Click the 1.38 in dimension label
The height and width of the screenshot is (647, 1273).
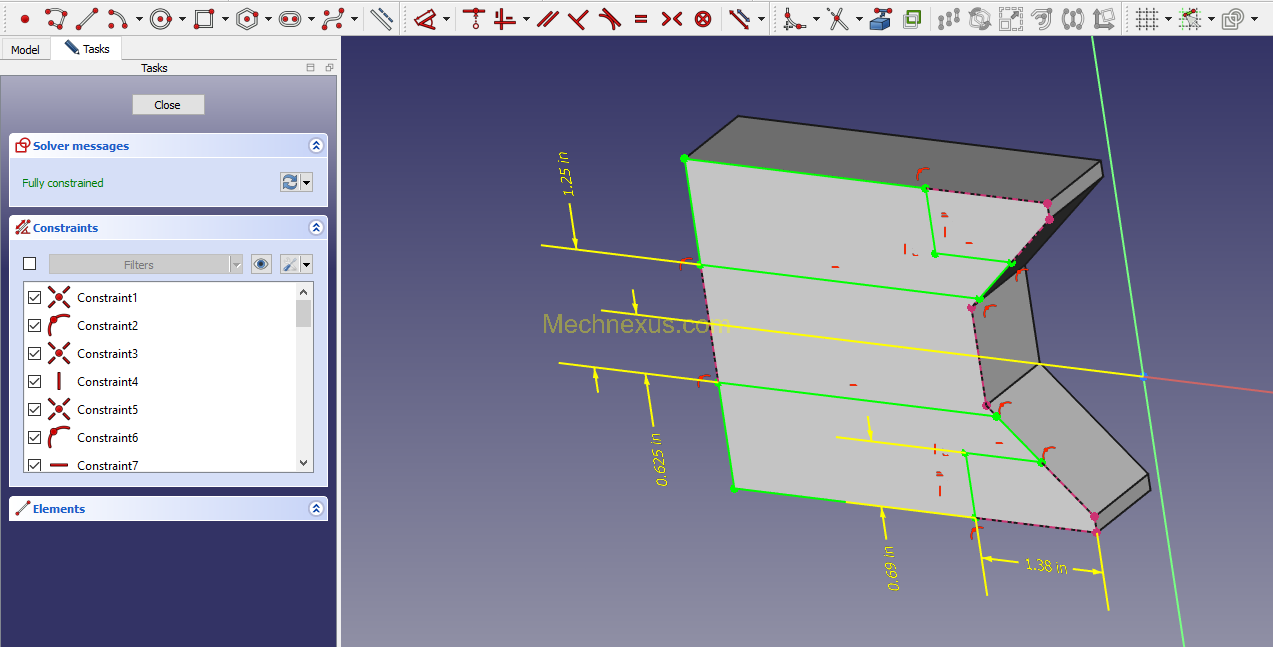1046,566
